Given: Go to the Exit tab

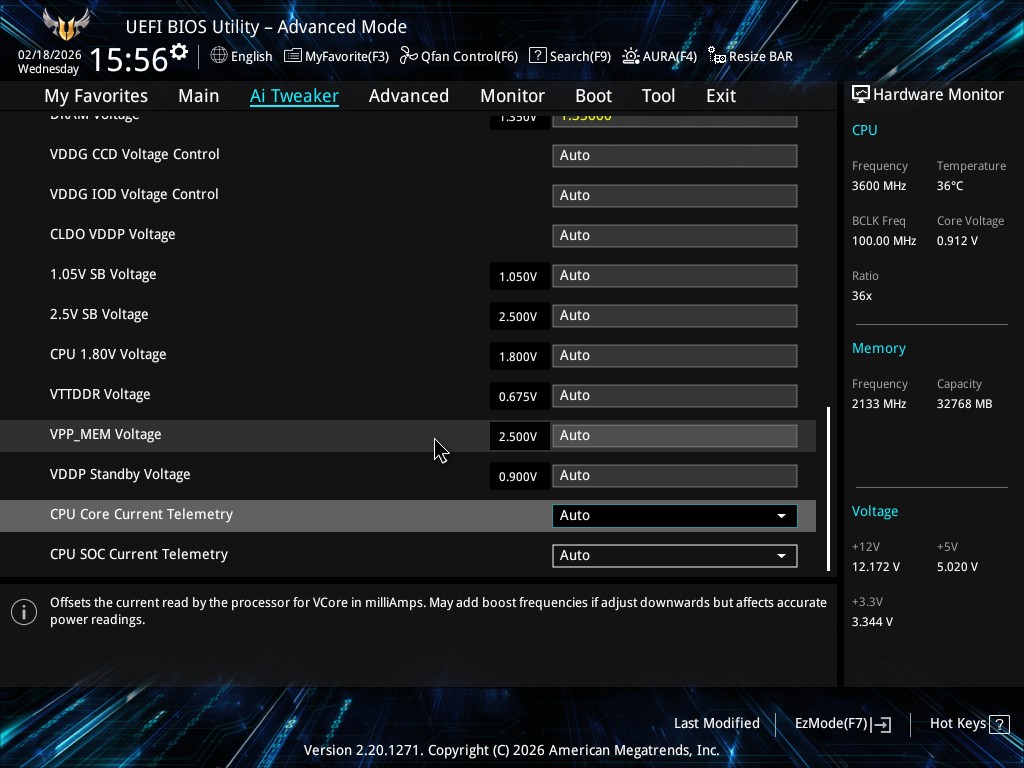Looking at the screenshot, I should pos(721,96).
